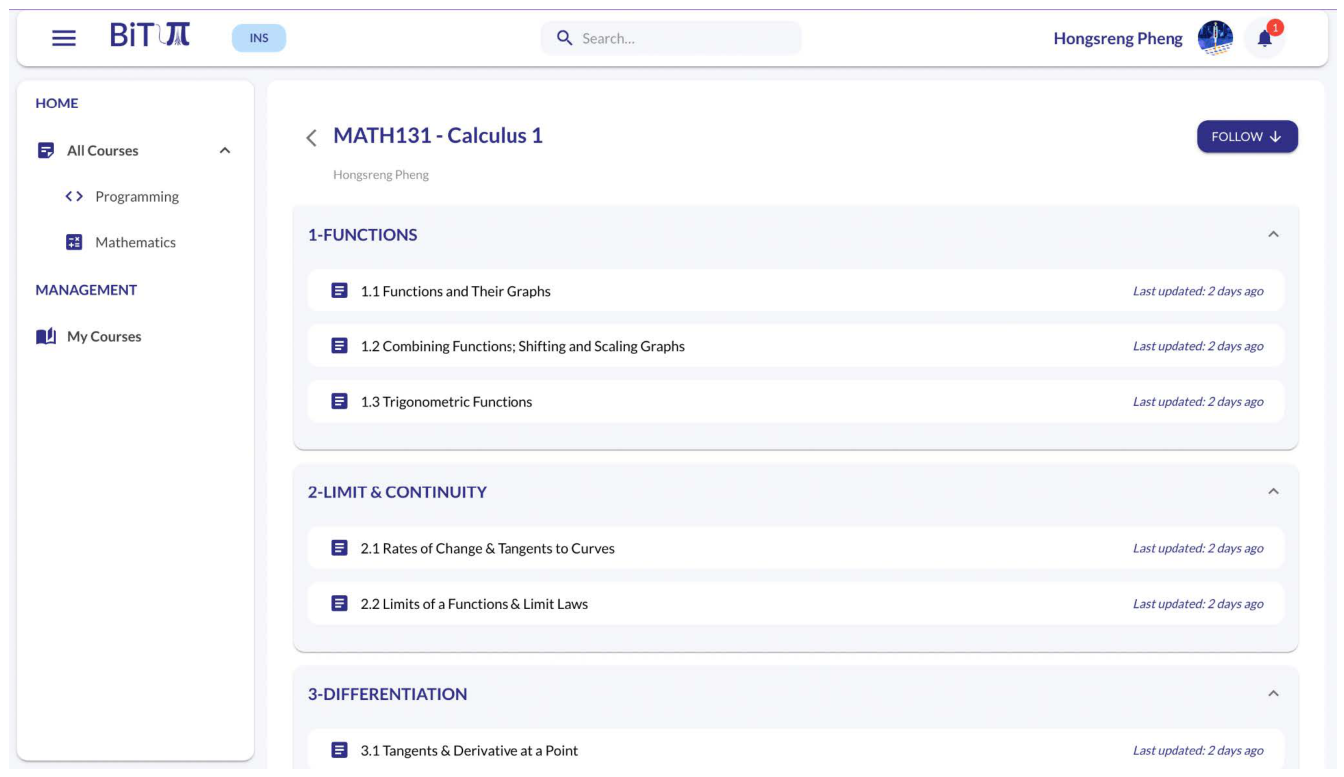Click the user avatar picture
Image resolution: width=1344 pixels, height=777 pixels.
pos(1215,38)
